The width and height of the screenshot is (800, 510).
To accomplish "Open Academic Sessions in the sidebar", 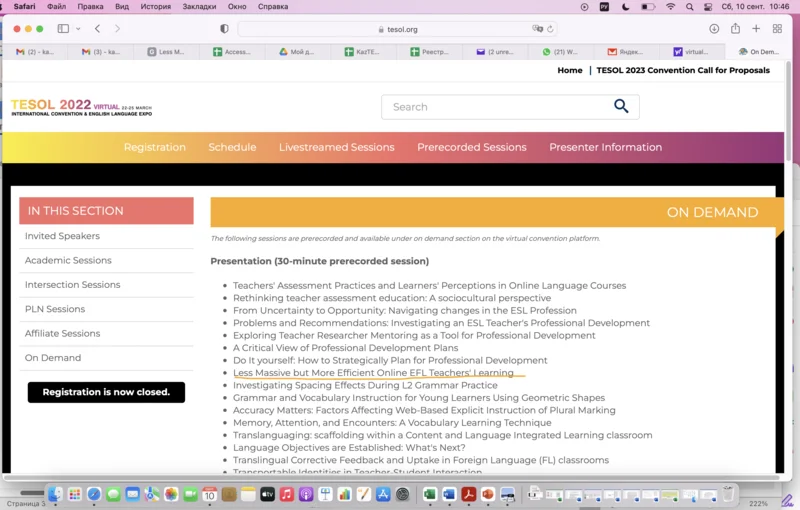I will 68,261.
